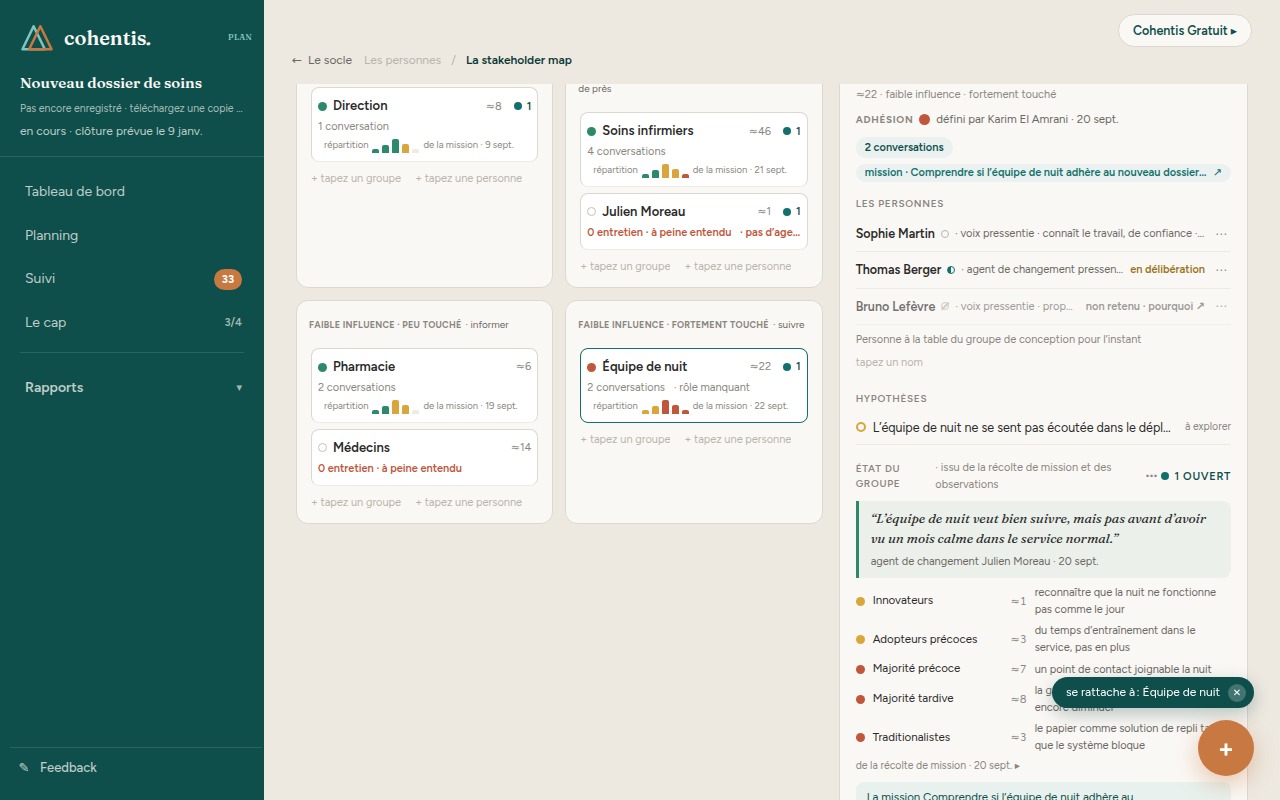The height and width of the screenshot is (800, 1280).
Task: Click the three dots beside '1 ouvert'
Action: 1151,476
